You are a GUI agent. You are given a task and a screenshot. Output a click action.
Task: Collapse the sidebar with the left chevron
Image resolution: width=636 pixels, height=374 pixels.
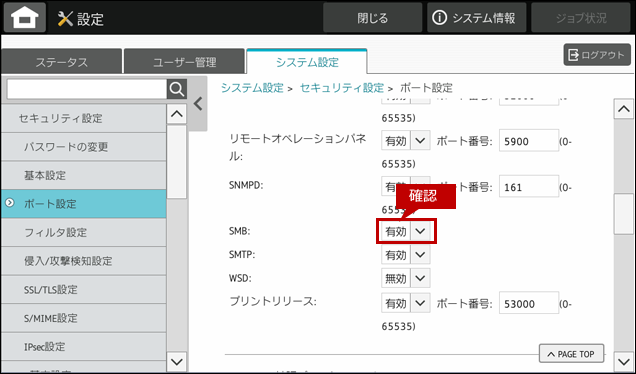pos(198,104)
